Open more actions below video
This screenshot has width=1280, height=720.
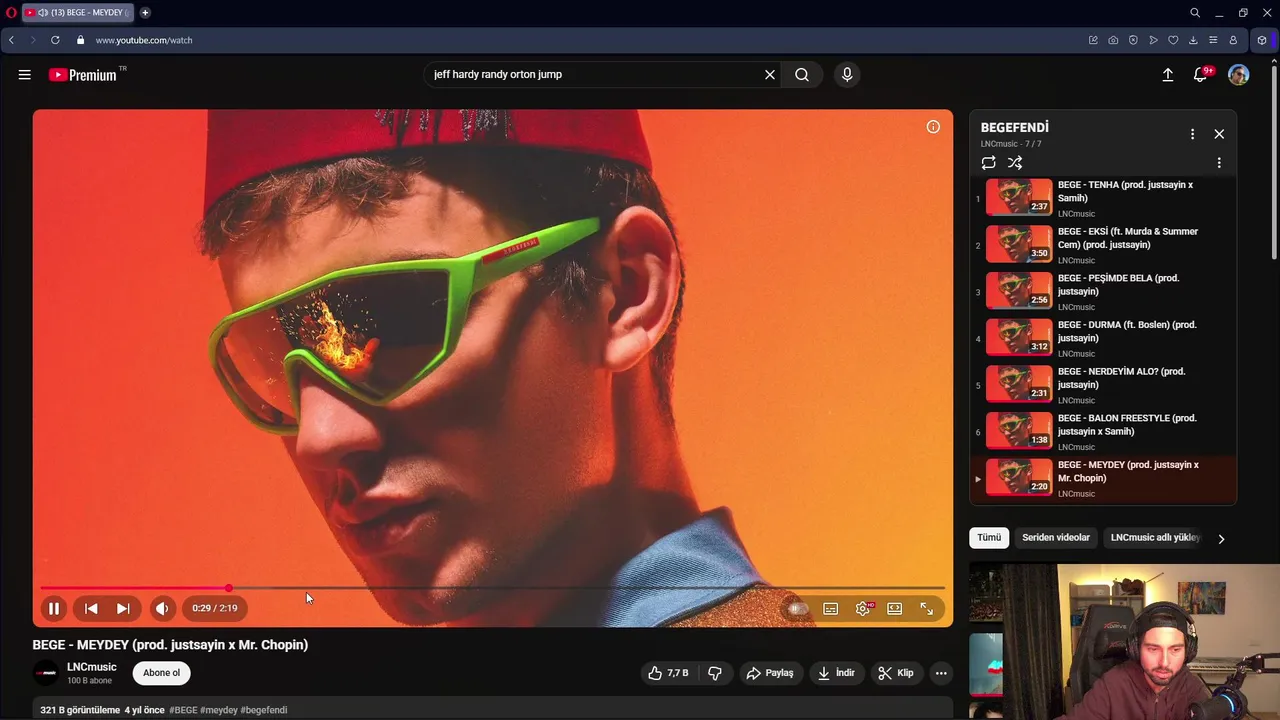[x=941, y=673]
